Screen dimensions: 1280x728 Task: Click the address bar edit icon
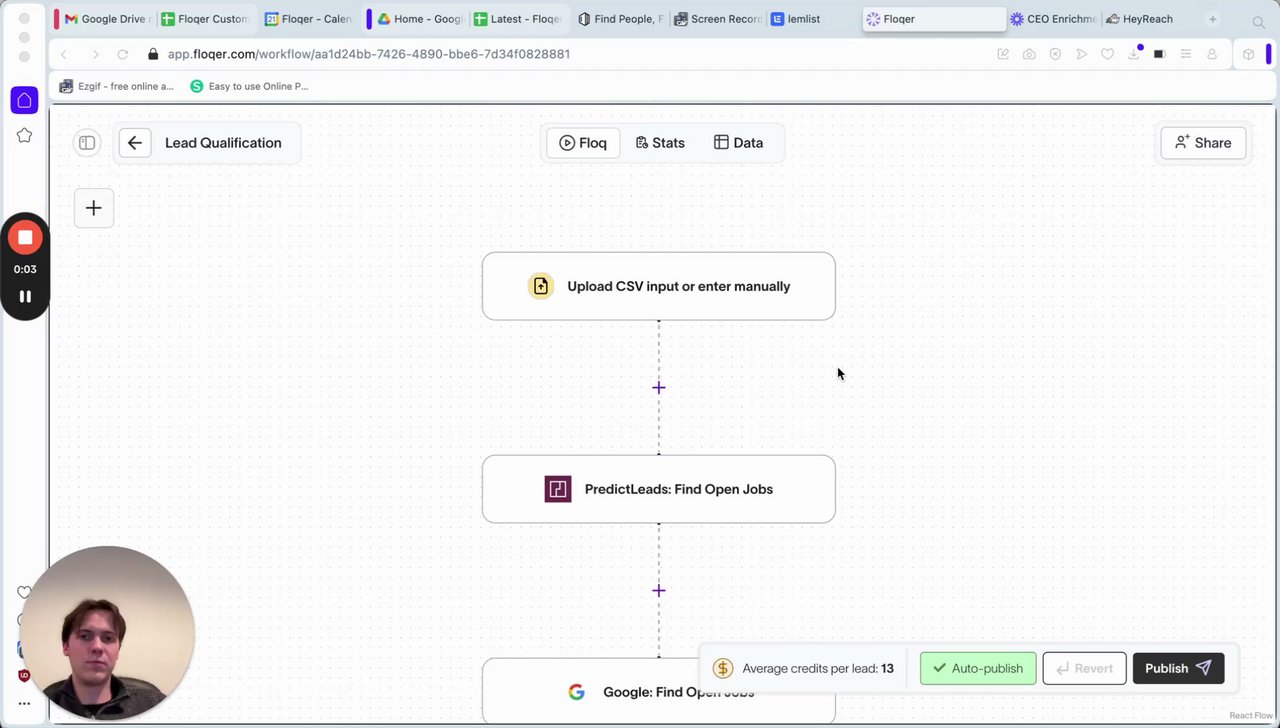(x=1003, y=54)
